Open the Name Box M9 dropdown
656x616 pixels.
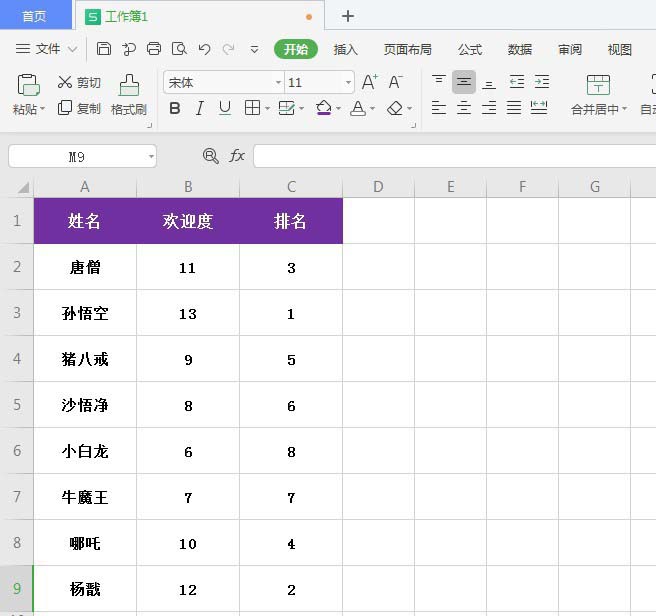click(x=151, y=157)
